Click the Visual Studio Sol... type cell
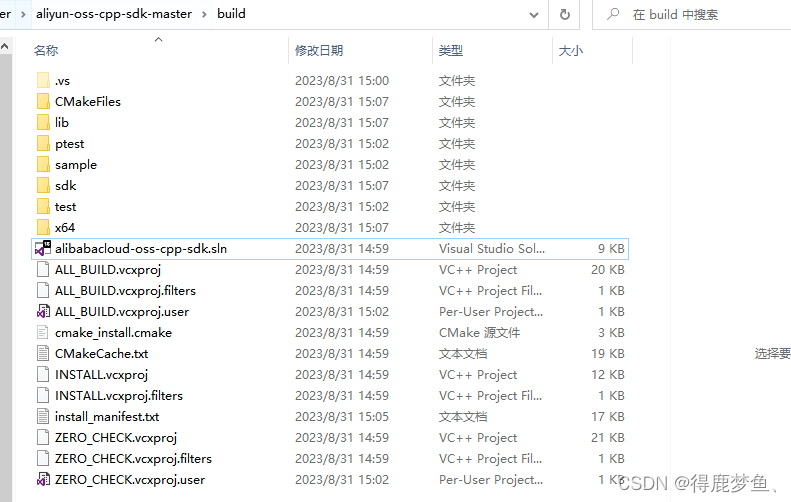 [x=491, y=249]
